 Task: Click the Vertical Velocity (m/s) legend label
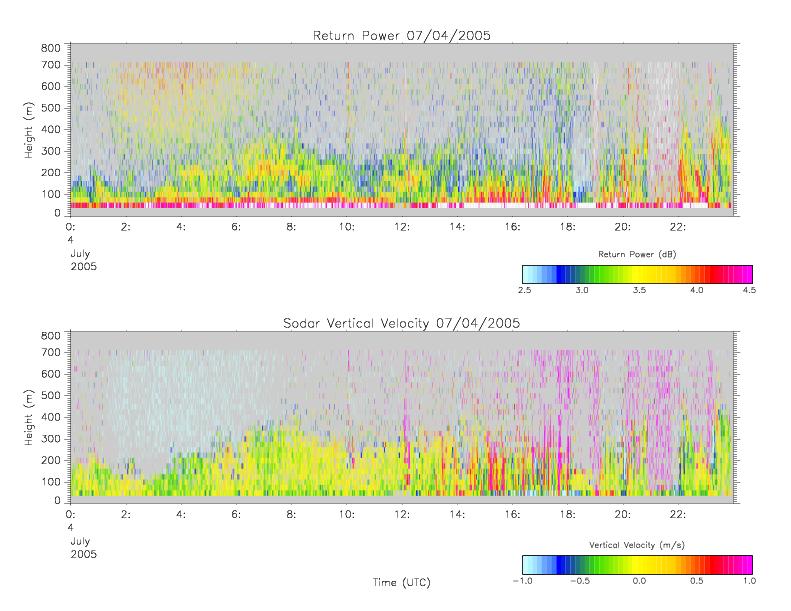637,545
